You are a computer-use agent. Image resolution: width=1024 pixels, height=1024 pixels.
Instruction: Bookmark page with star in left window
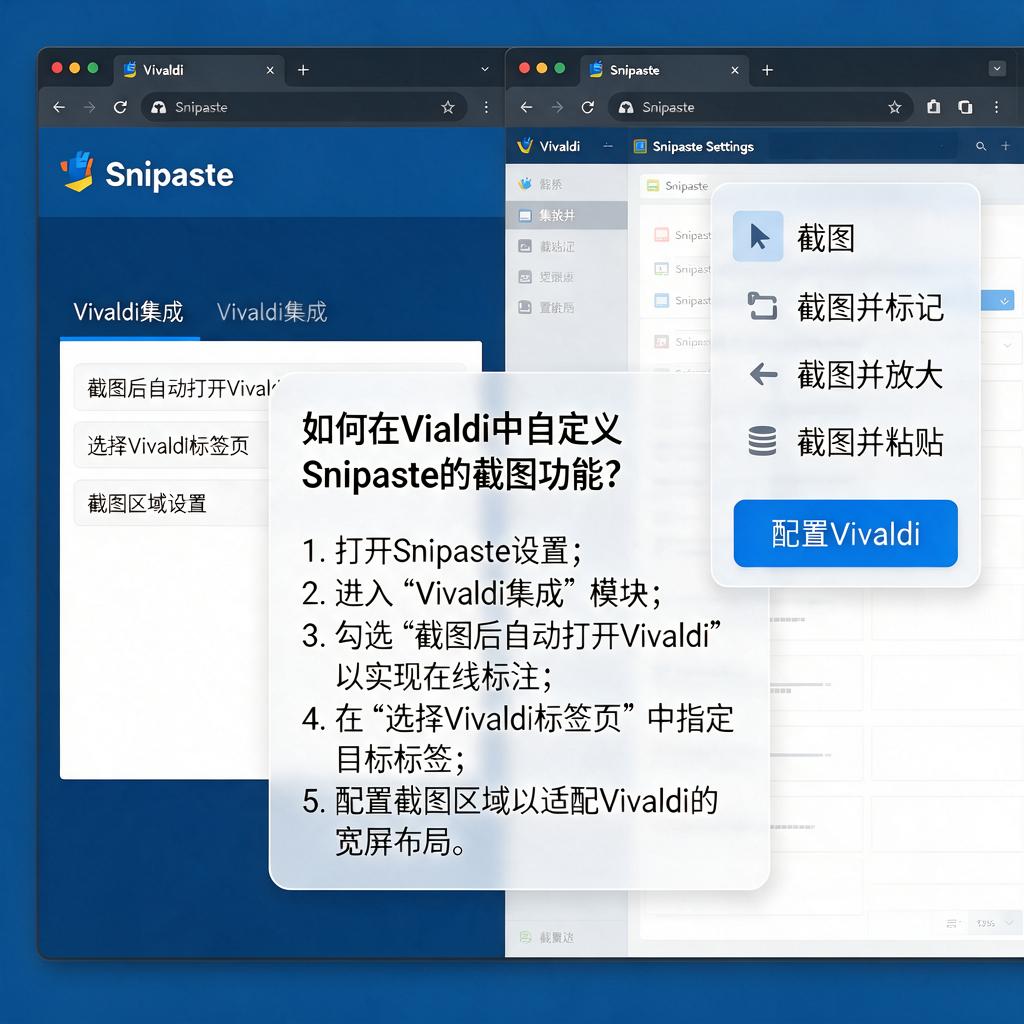pos(447,107)
